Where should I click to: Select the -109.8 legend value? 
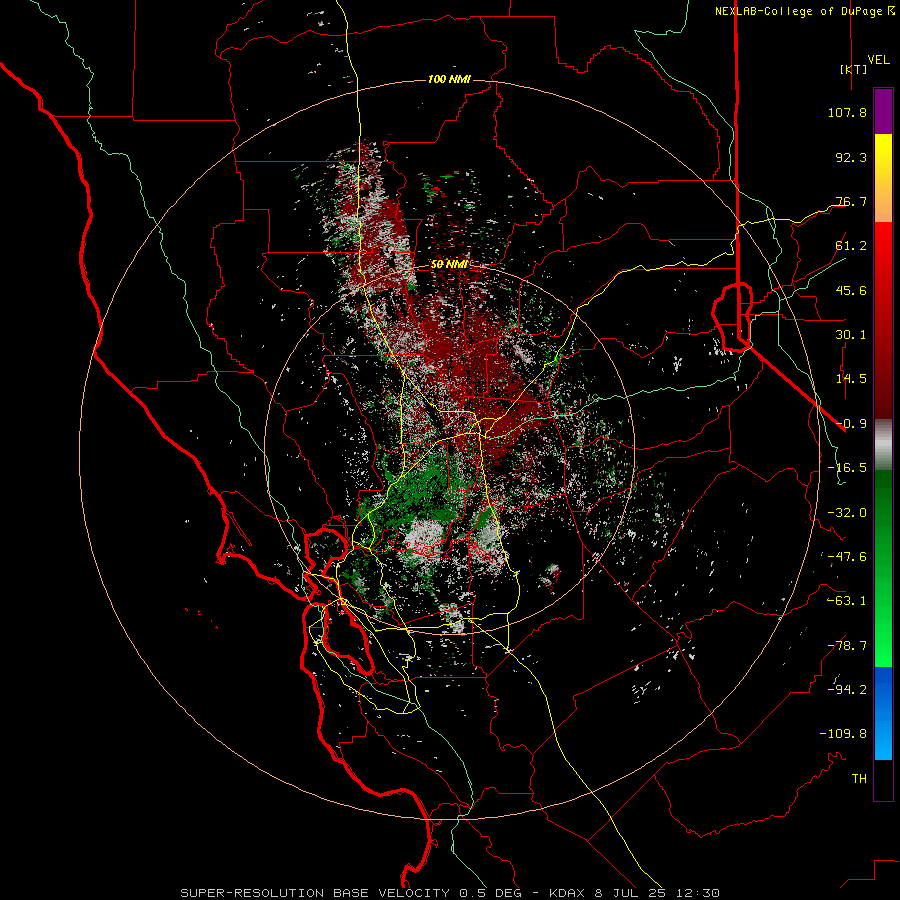click(843, 734)
